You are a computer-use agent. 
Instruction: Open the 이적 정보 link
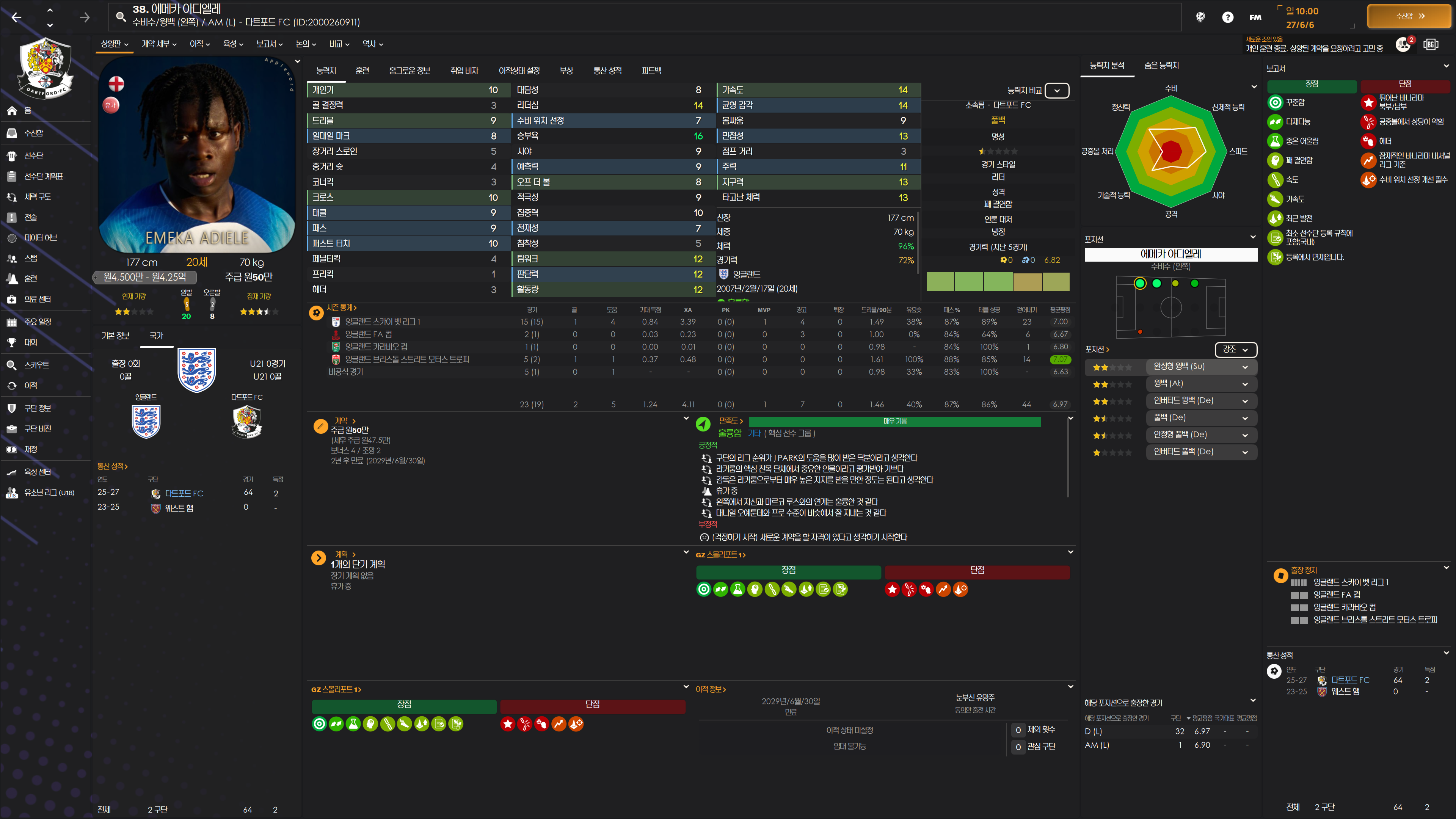(x=711, y=689)
